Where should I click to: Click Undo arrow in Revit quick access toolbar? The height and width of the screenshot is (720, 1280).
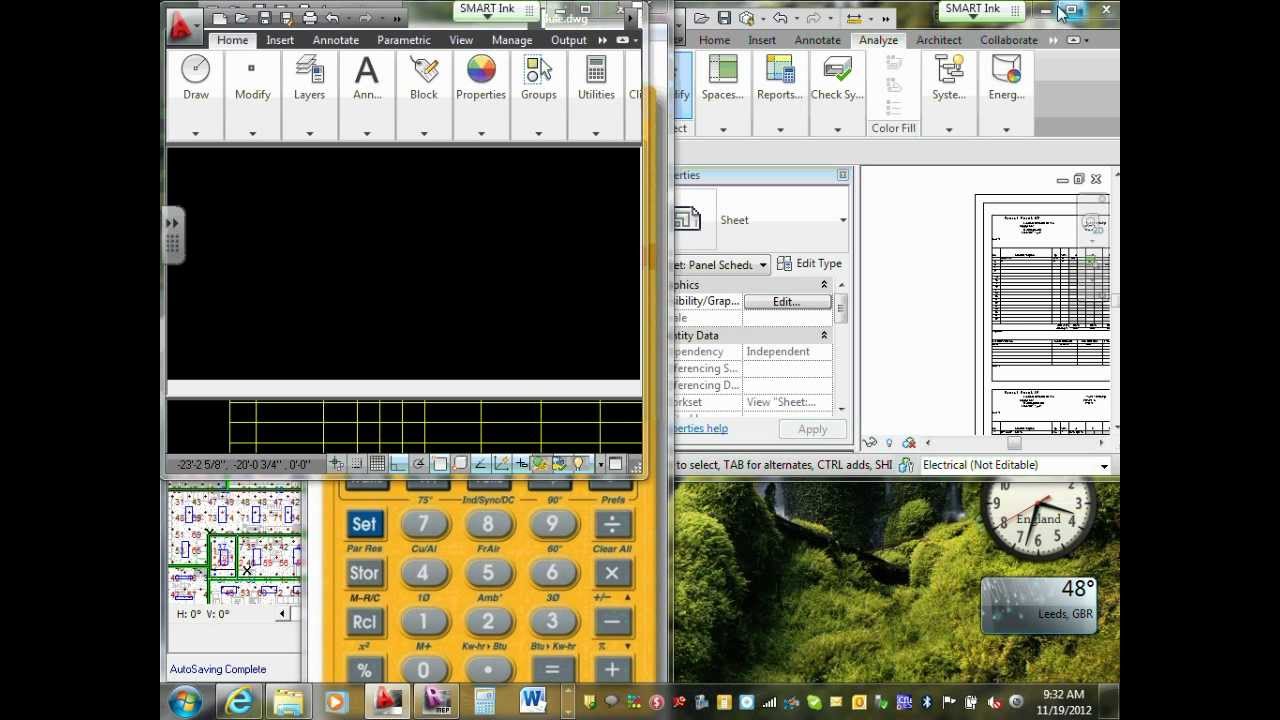(779, 18)
